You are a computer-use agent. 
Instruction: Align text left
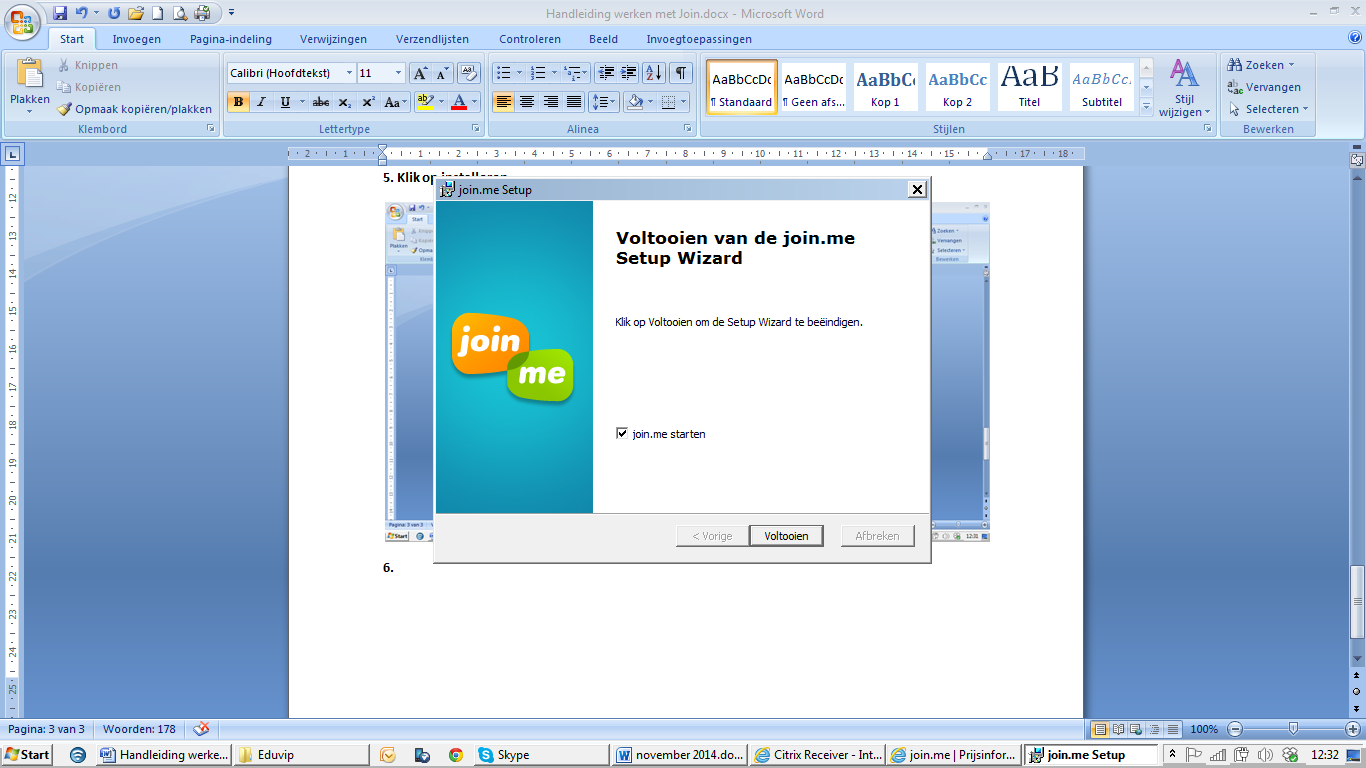504,102
